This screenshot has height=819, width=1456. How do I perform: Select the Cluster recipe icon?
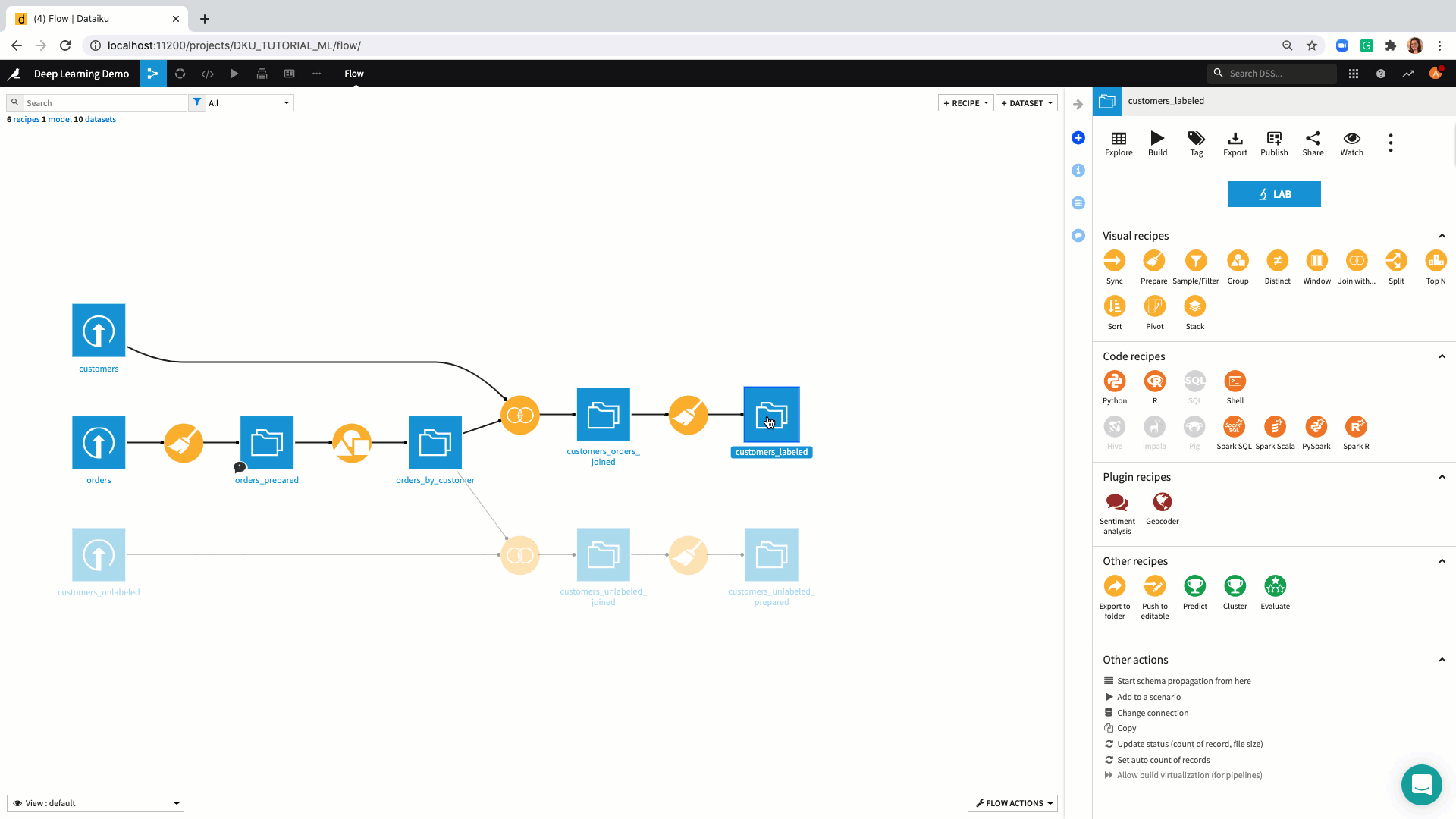point(1235,586)
